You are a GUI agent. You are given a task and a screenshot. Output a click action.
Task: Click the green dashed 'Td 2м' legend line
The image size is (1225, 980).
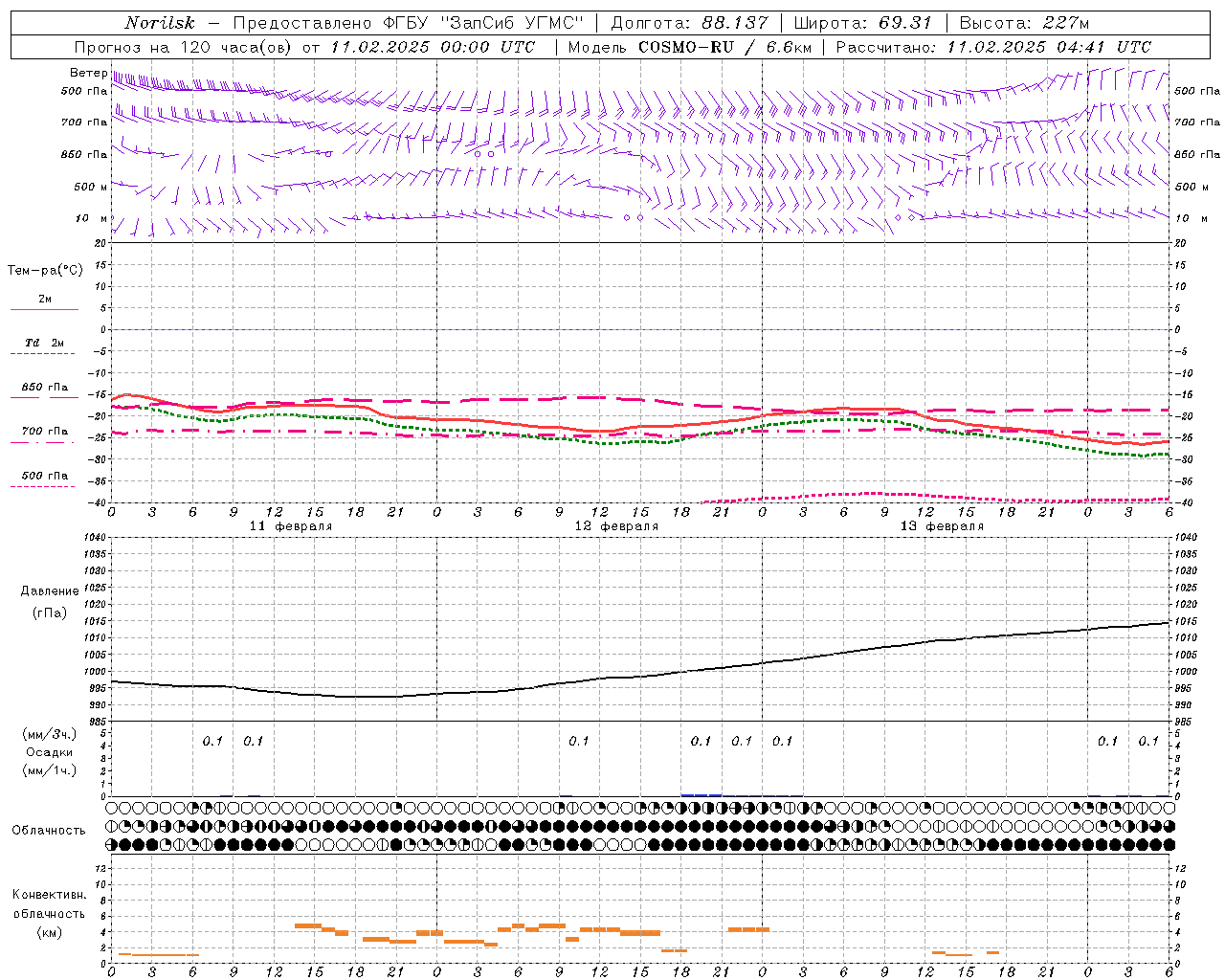(x=42, y=354)
